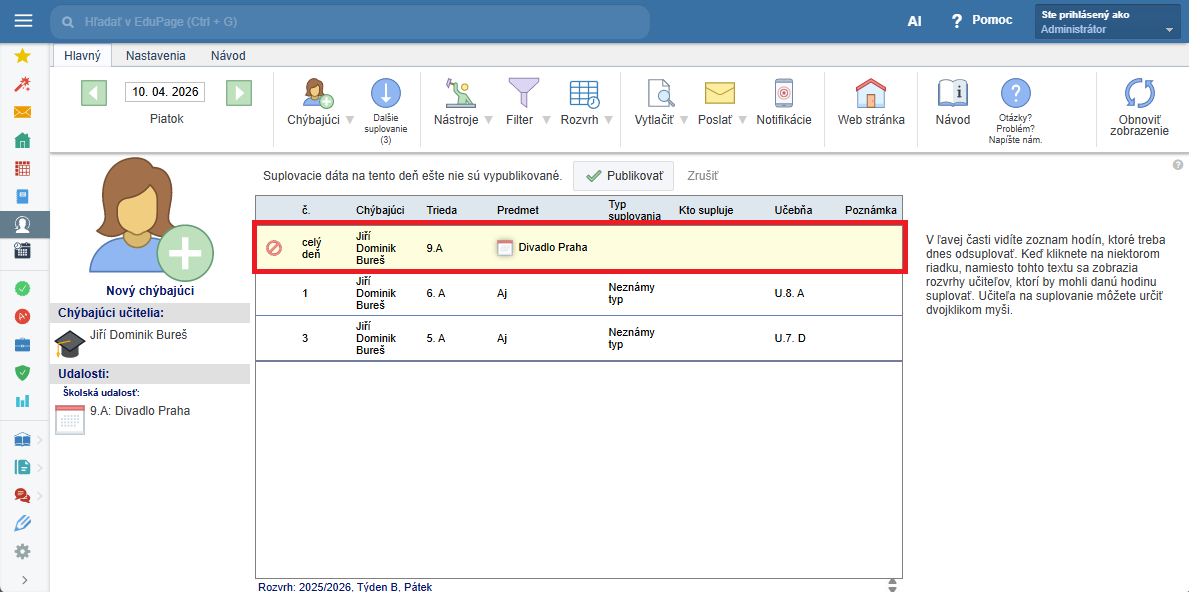Switch to the Návod tab
This screenshot has height=592, width=1189.
click(x=228, y=56)
